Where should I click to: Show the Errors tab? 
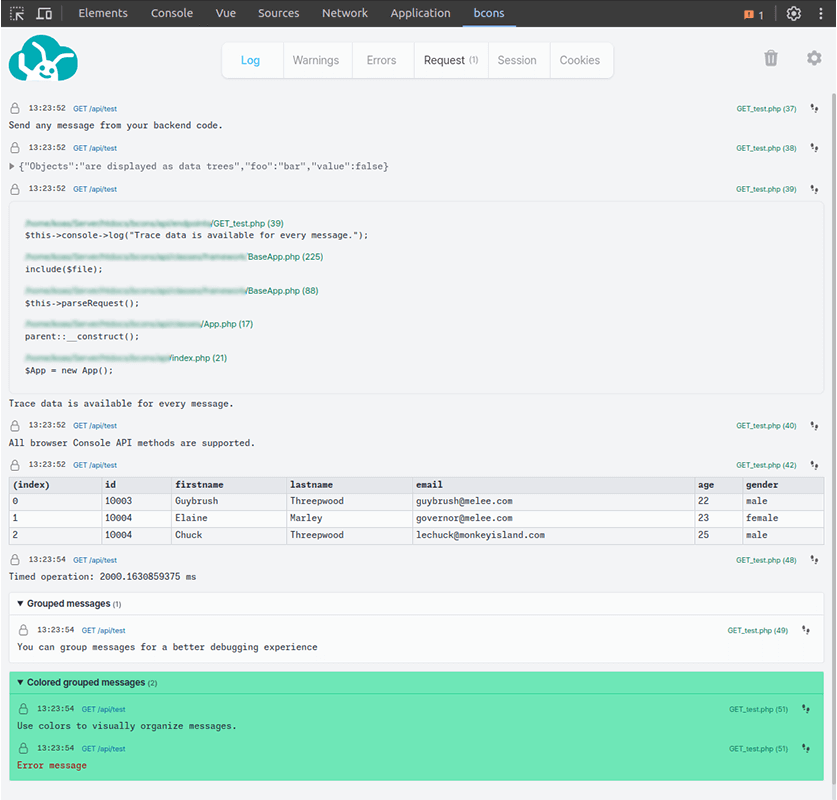coord(382,60)
